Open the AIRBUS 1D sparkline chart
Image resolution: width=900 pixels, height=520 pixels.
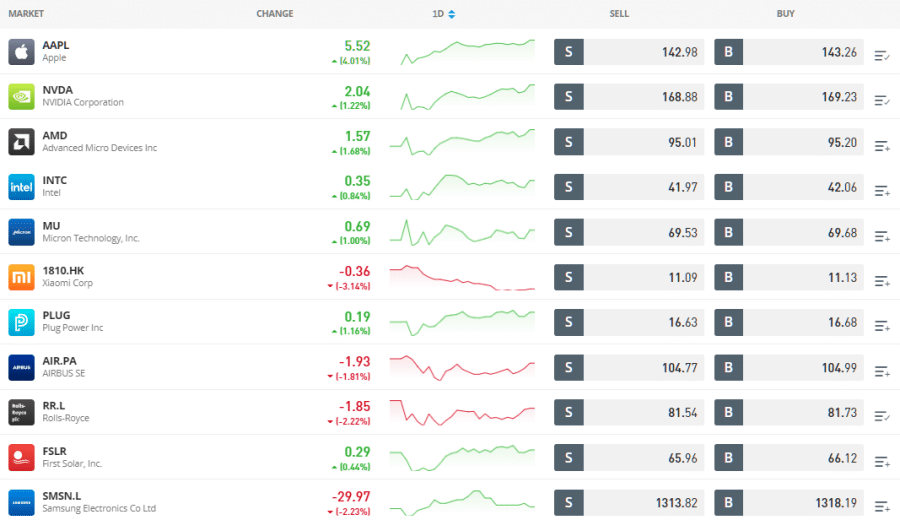tap(462, 367)
